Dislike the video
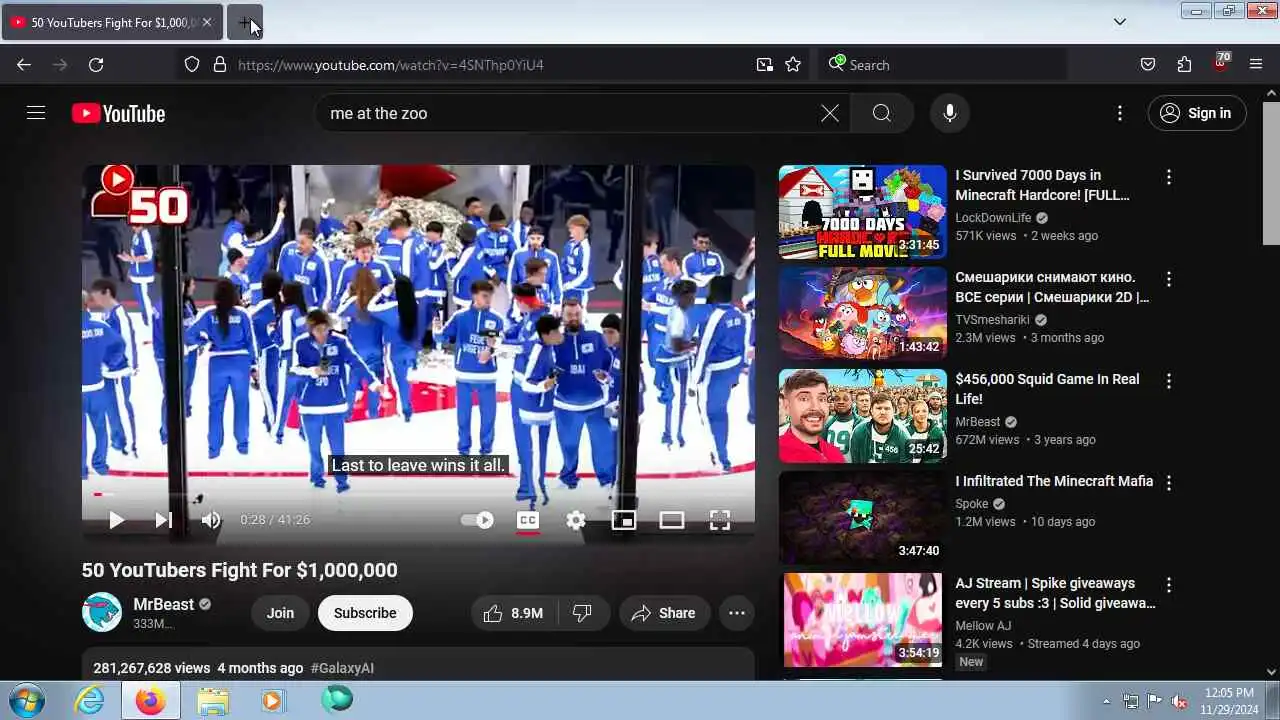The height and width of the screenshot is (720, 1280). coord(582,613)
